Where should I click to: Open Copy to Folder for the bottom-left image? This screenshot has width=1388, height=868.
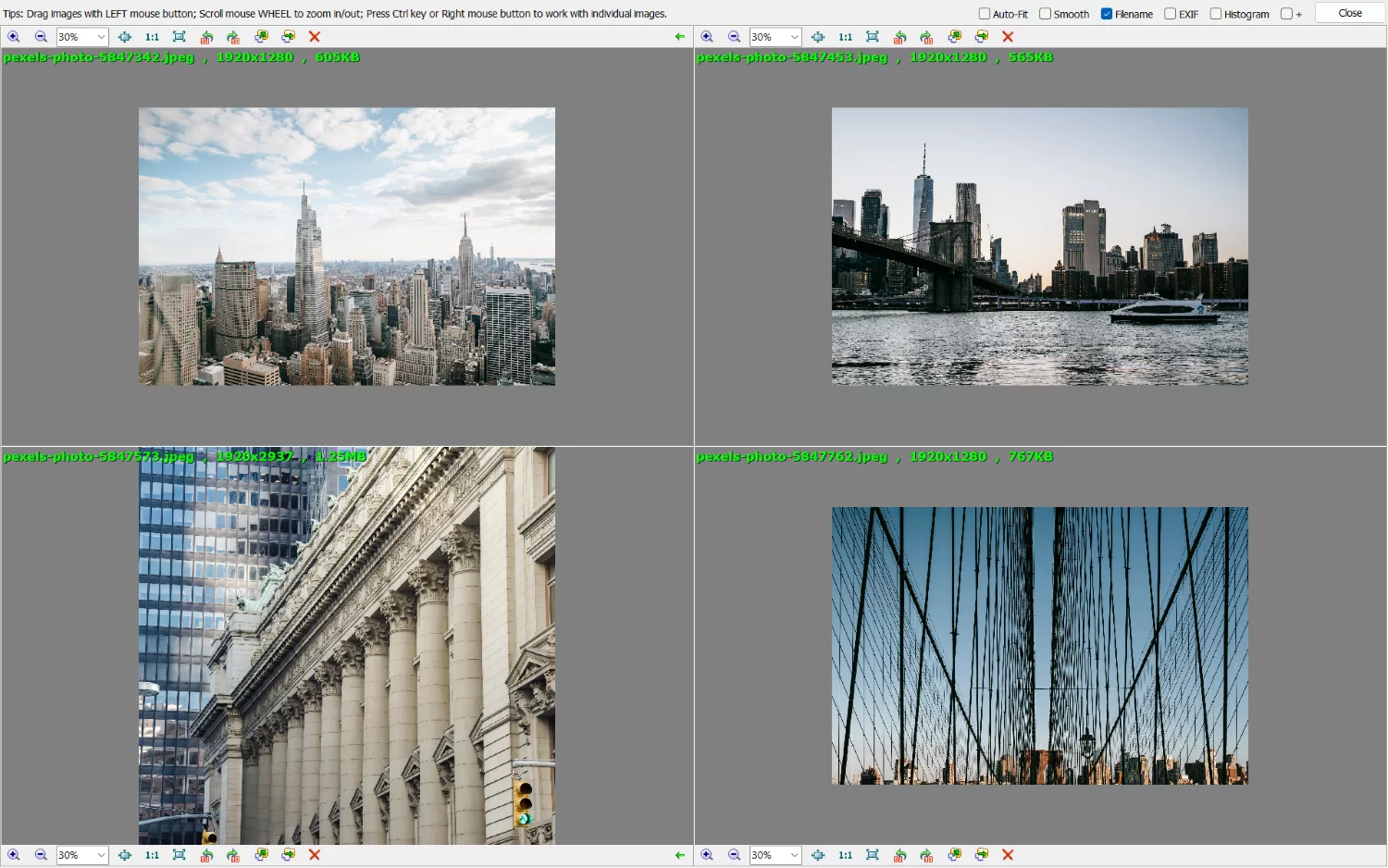click(261, 854)
